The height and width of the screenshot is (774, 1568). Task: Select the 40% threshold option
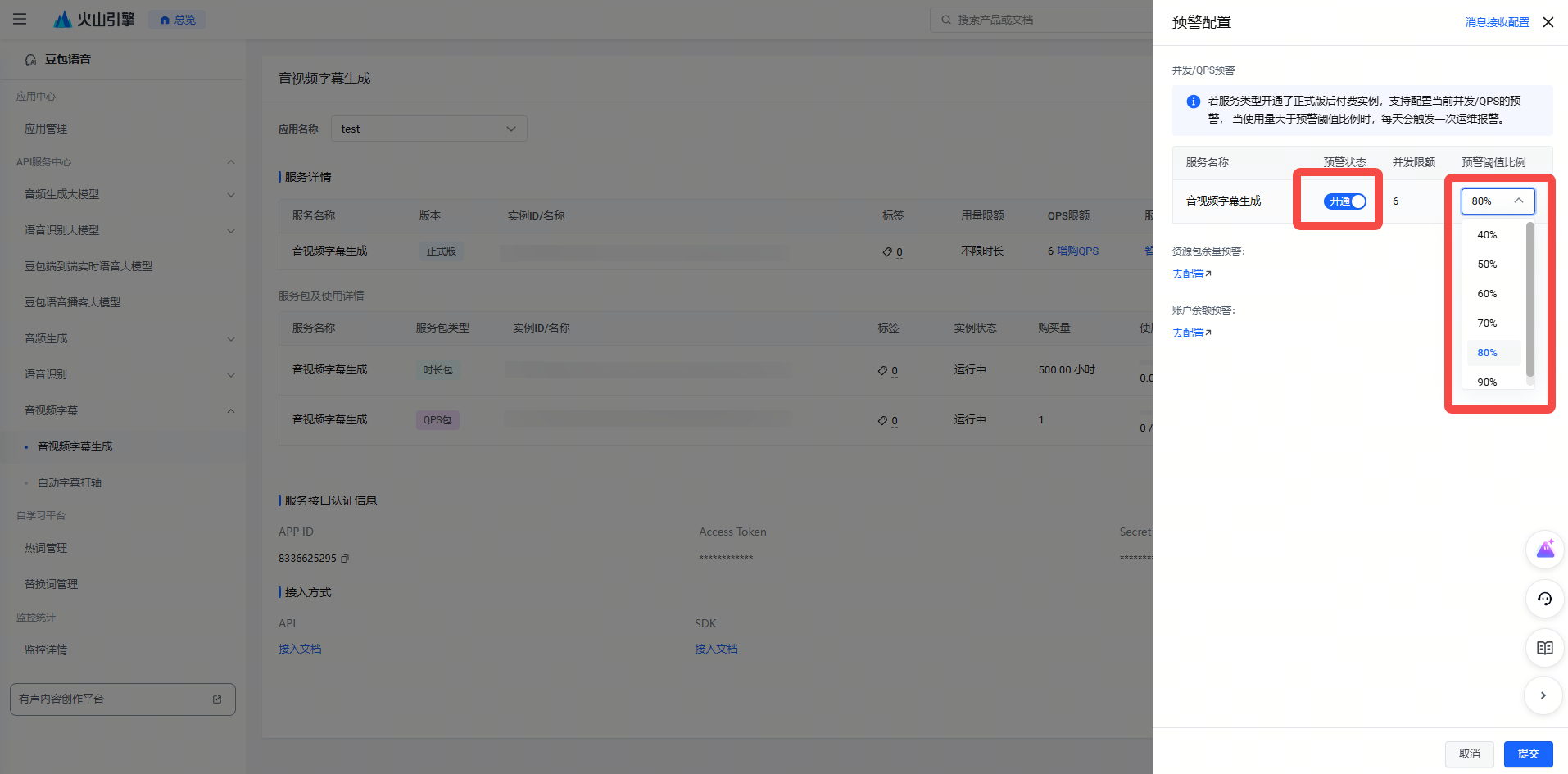point(1493,235)
